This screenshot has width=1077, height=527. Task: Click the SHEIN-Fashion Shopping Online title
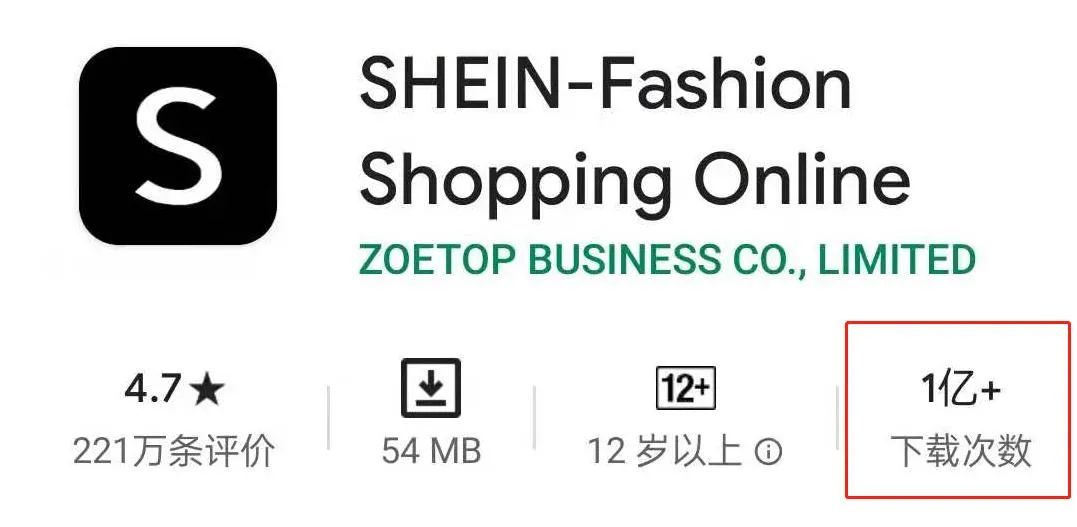click(635, 131)
